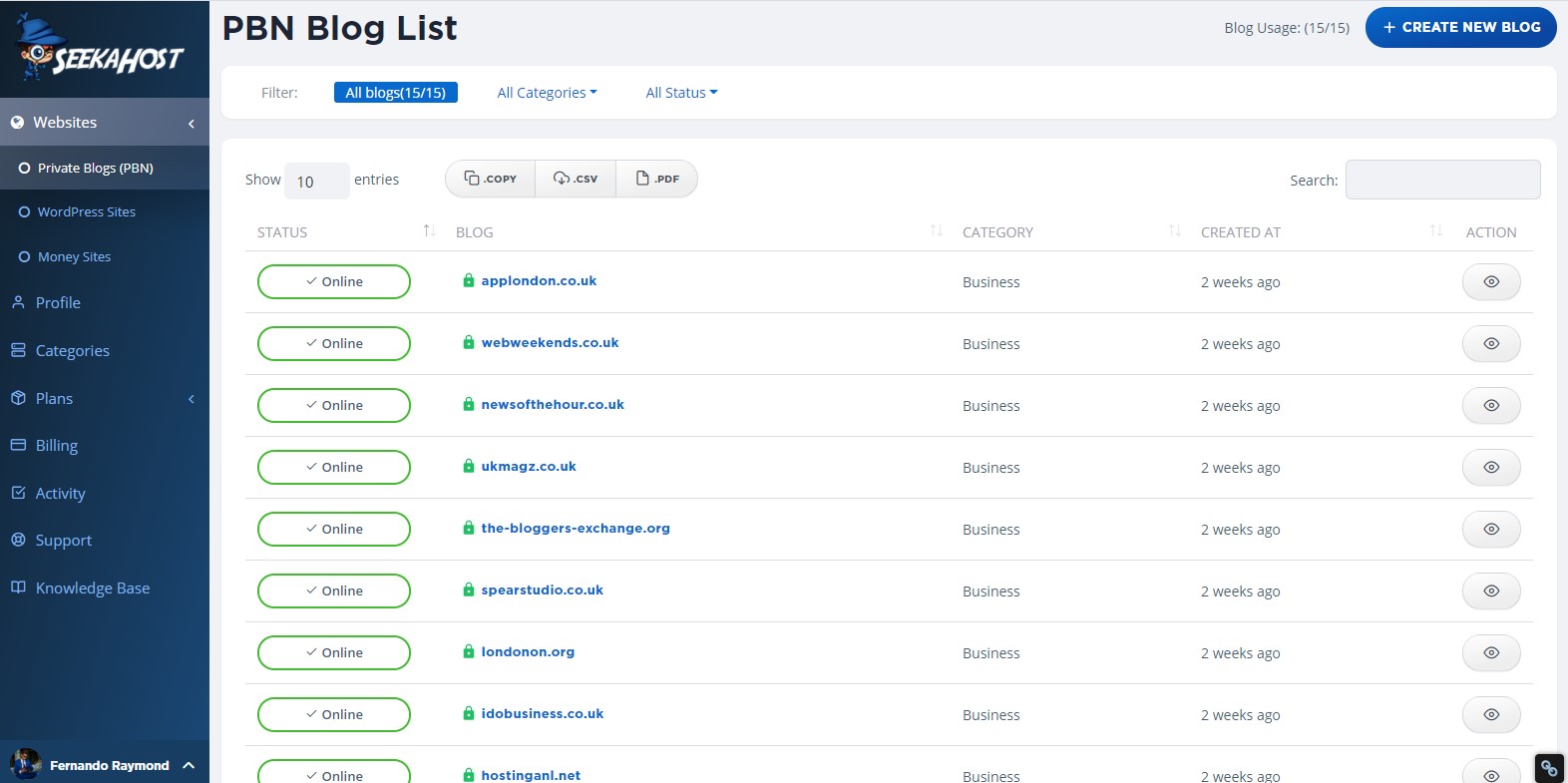
Task: View spearstudio.co.uk with the eye button
Action: pos(1491,591)
